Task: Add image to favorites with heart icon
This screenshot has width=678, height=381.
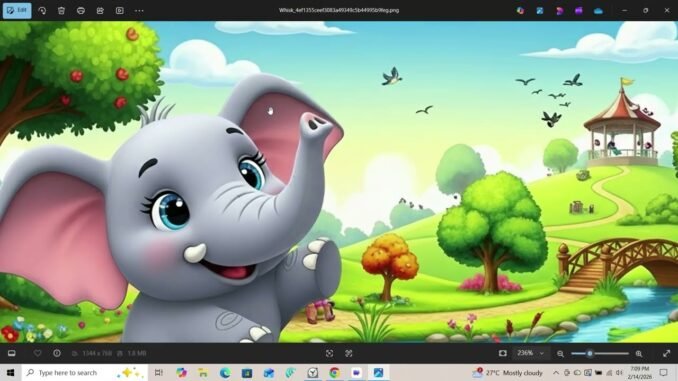Action: (x=38, y=353)
